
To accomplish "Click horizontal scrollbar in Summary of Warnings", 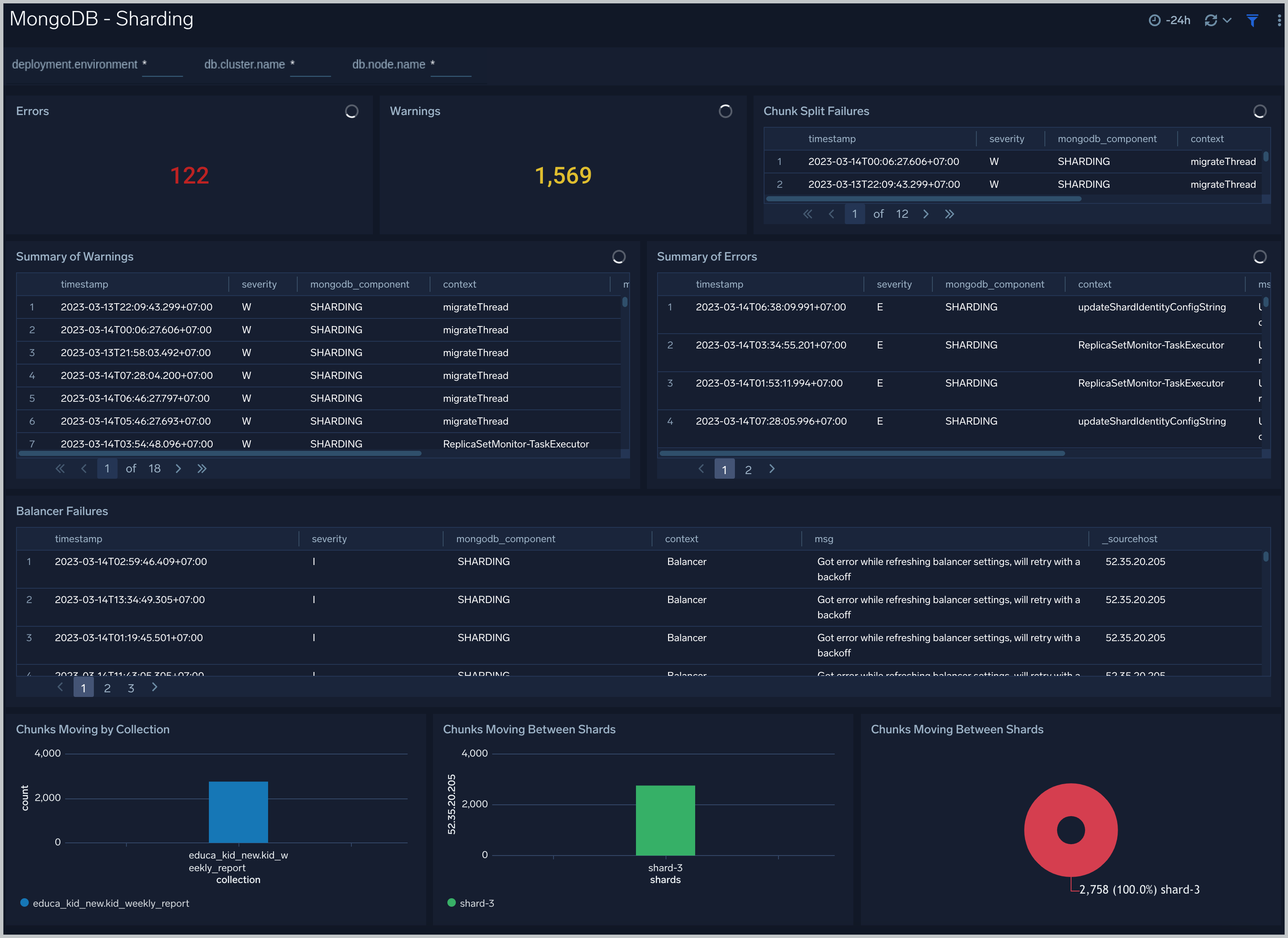I will [x=220, y=453].
